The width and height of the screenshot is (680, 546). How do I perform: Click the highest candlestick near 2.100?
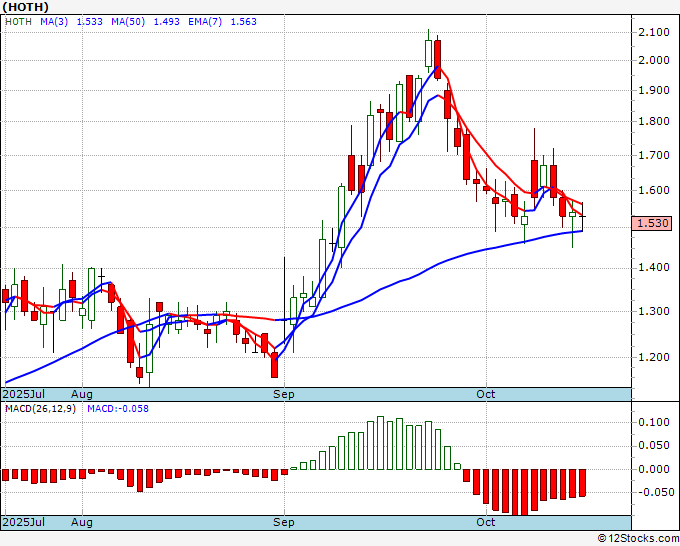(x=428, y=51)
